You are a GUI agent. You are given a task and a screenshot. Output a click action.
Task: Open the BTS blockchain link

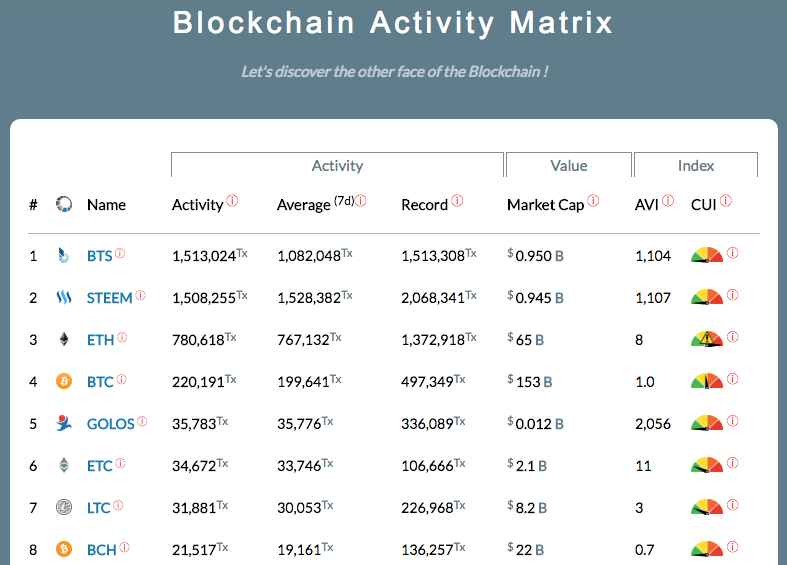pos(99,256)
